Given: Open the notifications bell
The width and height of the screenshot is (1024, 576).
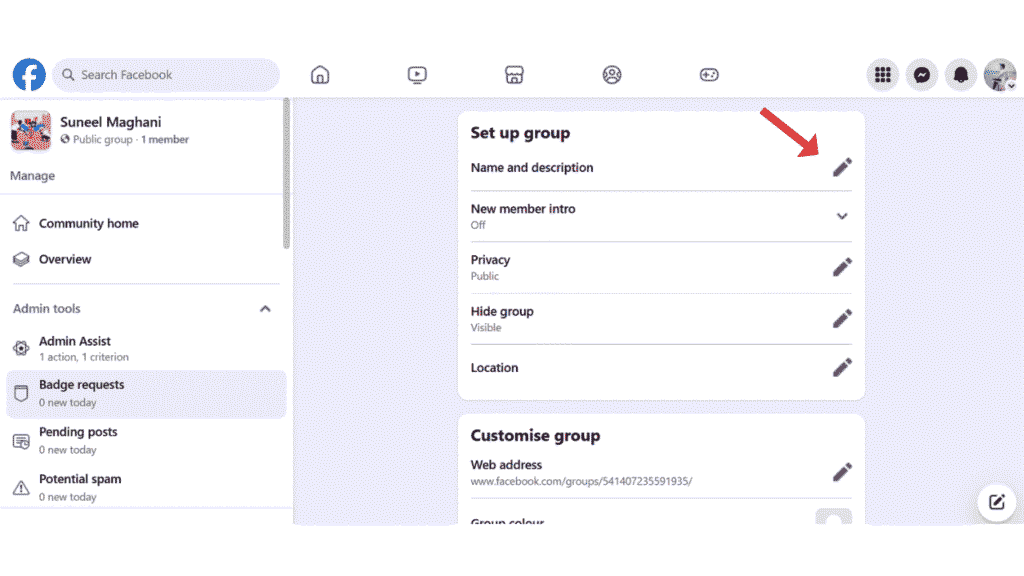Looking at the screenshot, I should pyautogui.click(x=961, y=75).
